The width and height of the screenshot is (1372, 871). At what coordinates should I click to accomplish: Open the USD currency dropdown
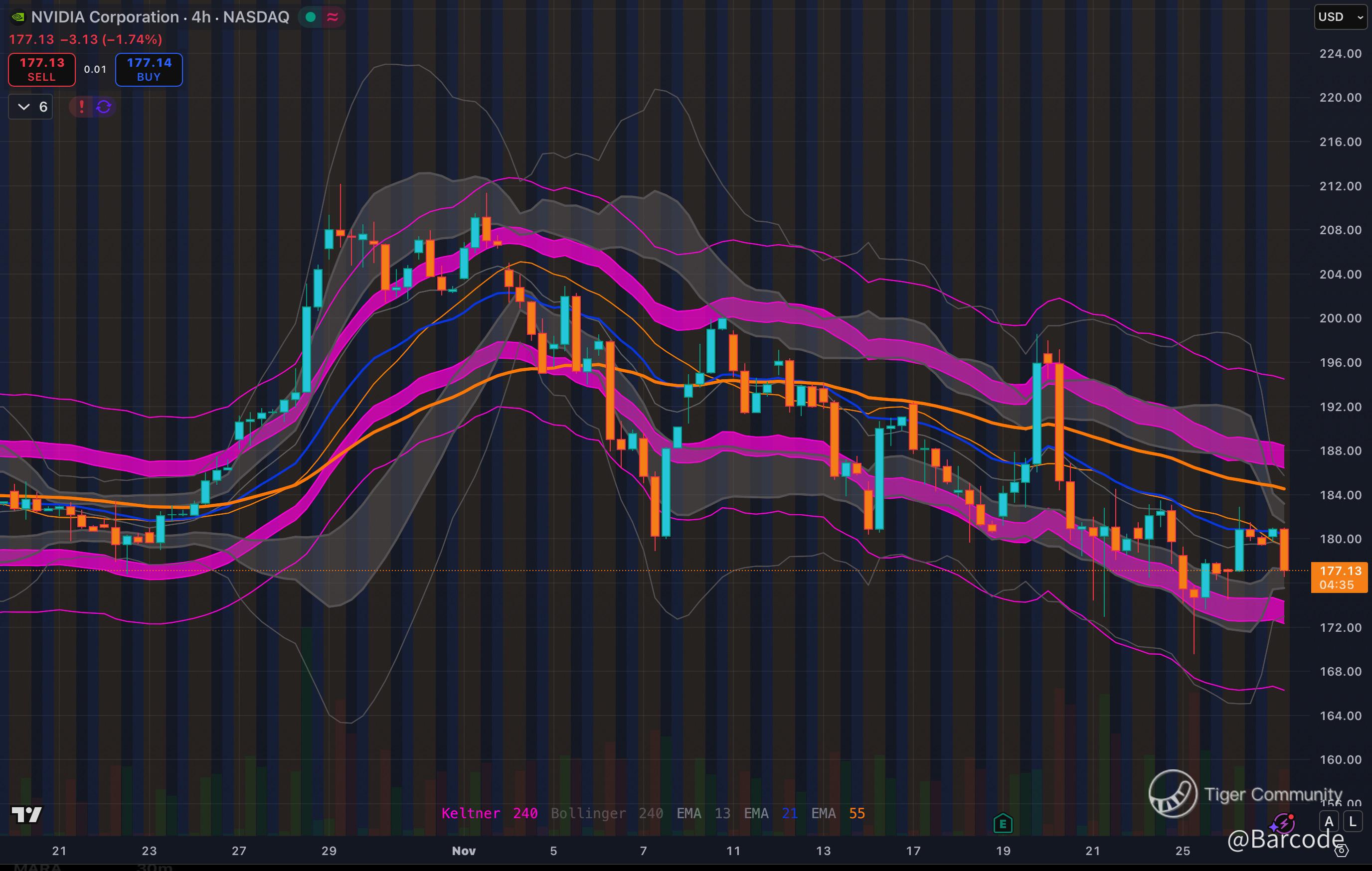pyautogui.click(x=1340, y=17)
